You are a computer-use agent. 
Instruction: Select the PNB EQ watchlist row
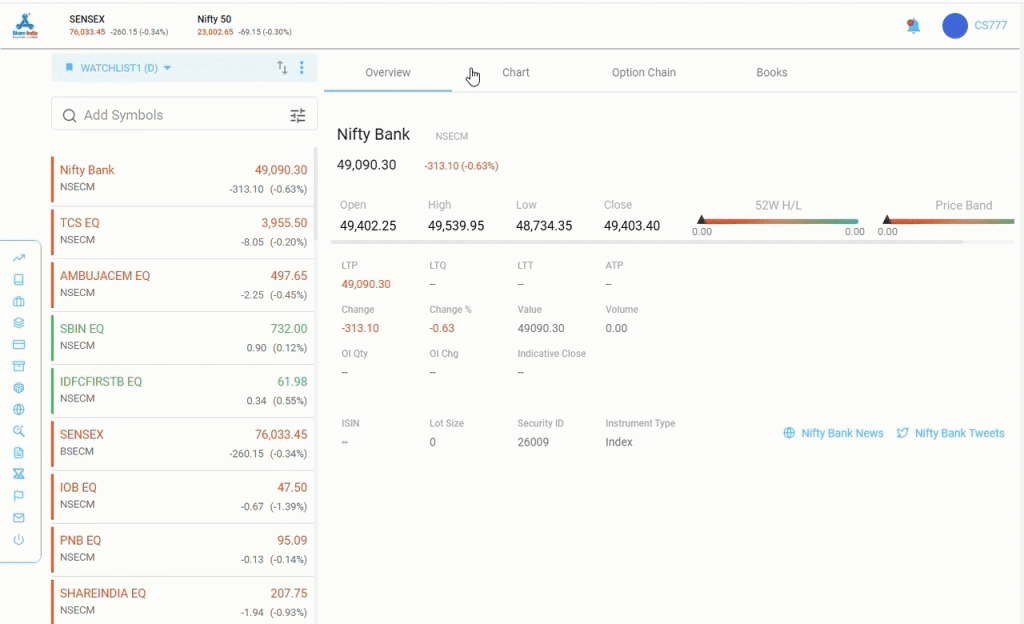coord(183,549)
